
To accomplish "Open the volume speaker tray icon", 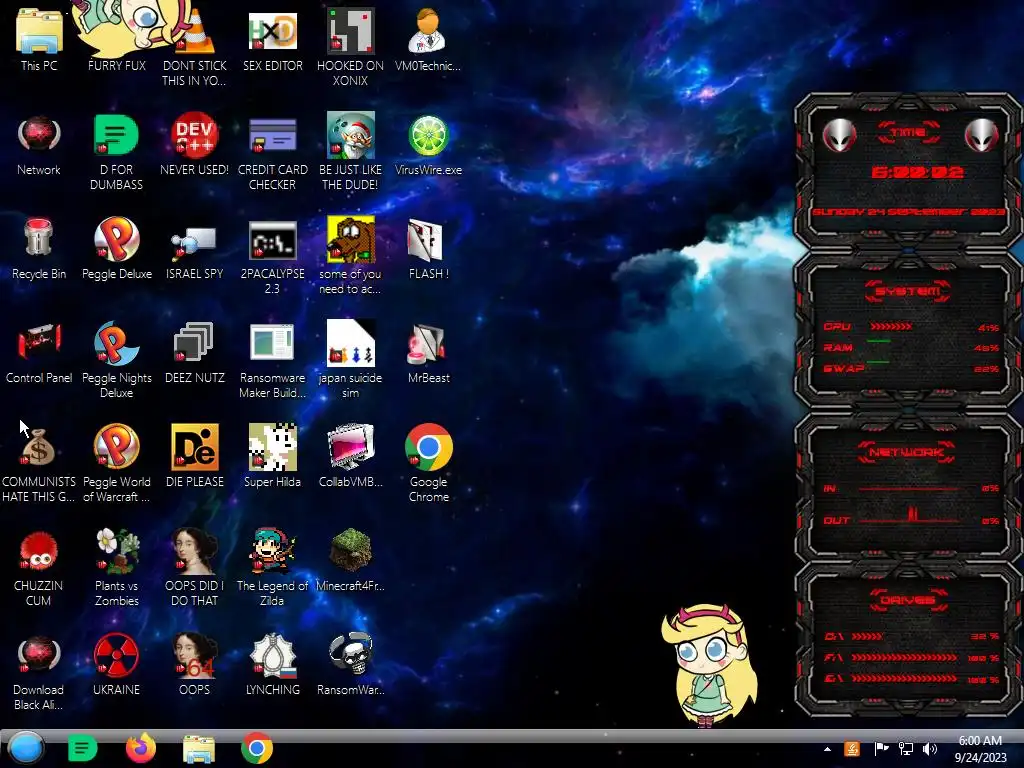I will 930,749.
